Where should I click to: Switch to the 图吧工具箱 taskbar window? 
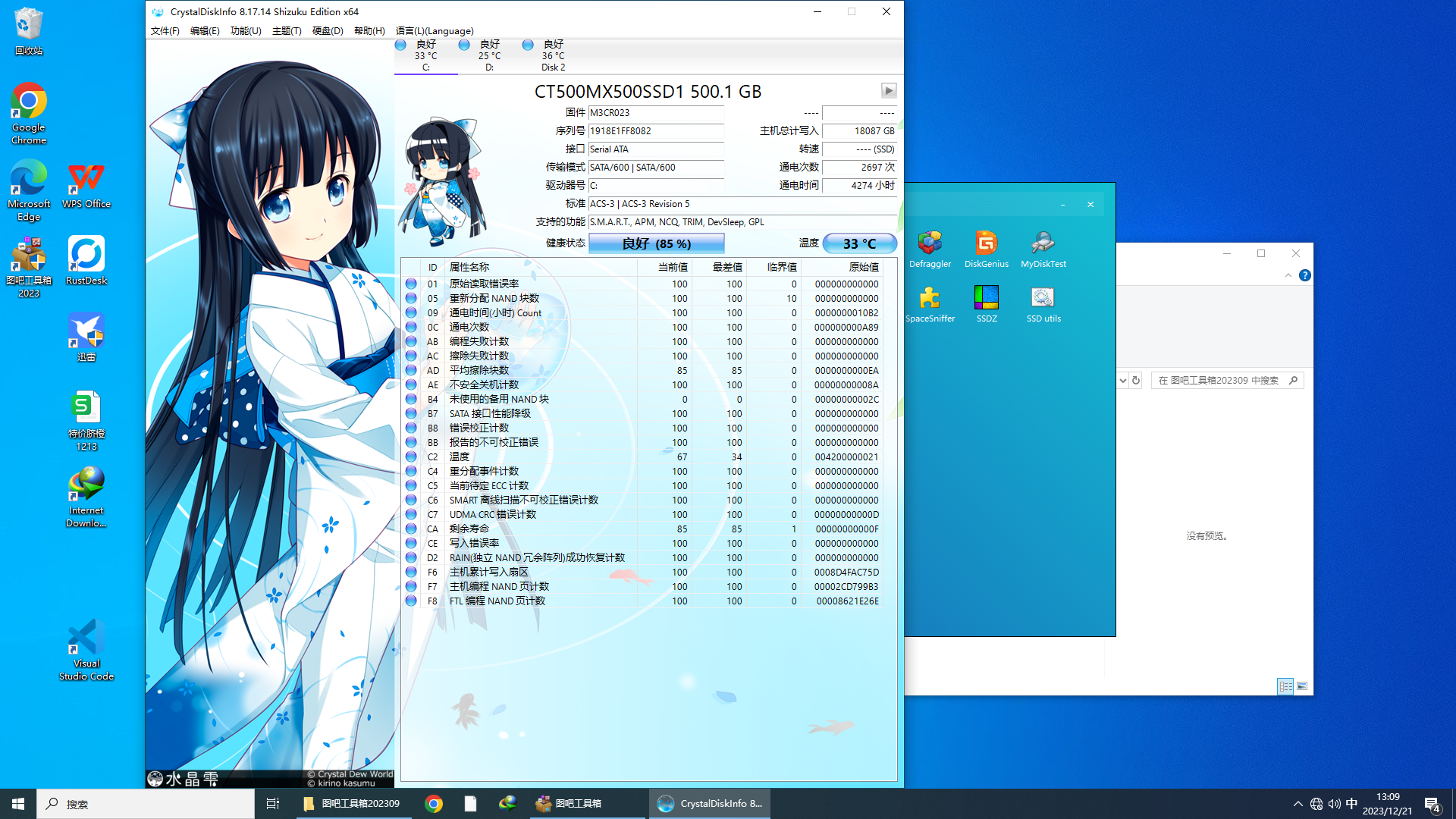[588, 804]
